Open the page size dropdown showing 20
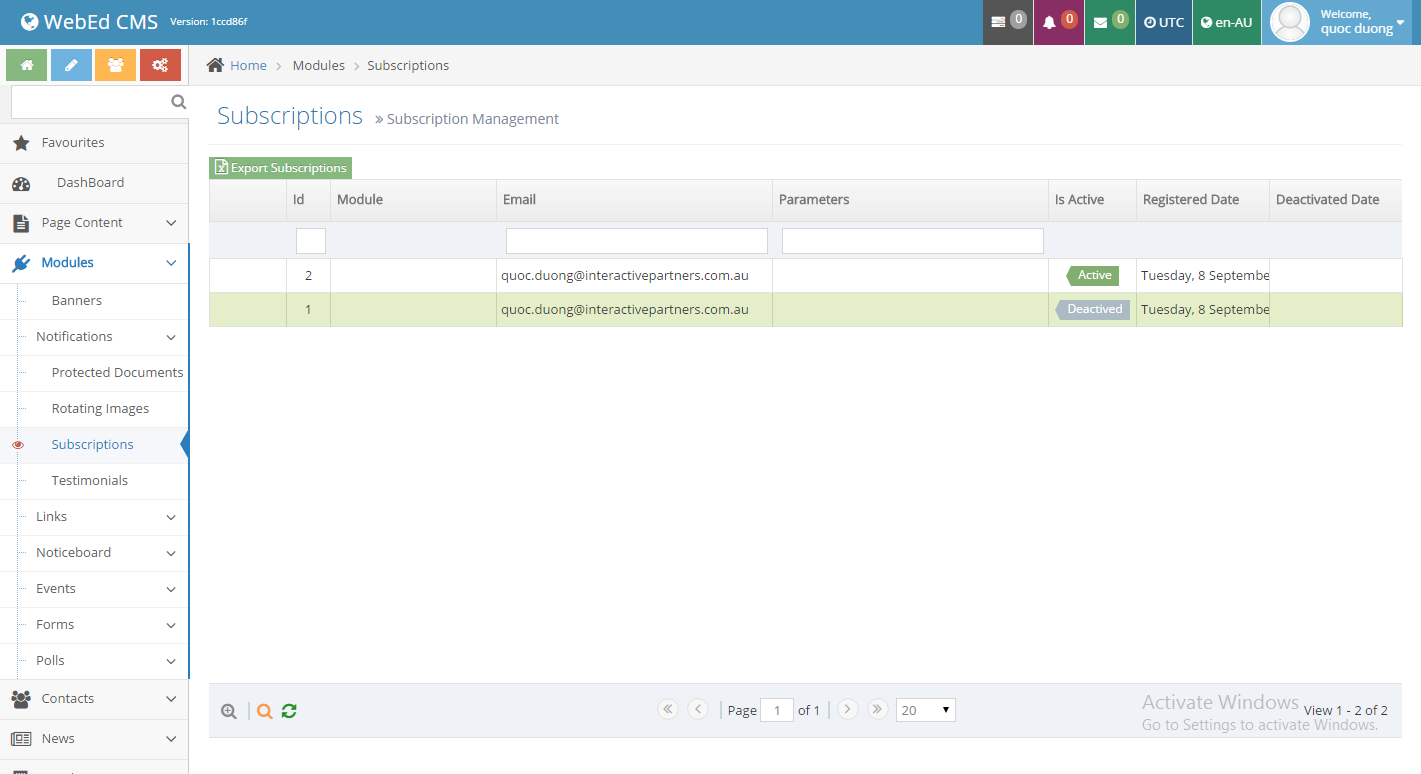 (925, 710)
